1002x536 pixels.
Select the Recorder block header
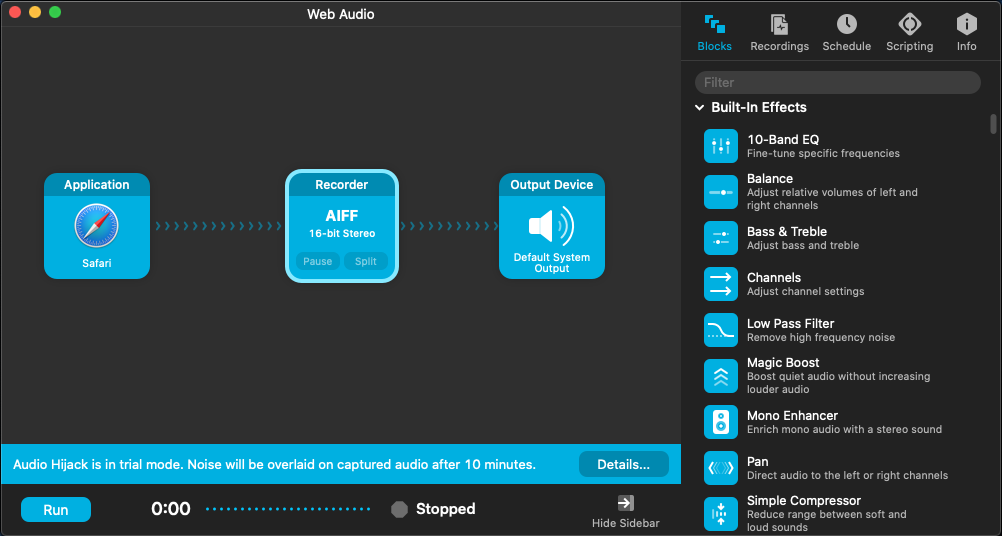coord(342,185)
